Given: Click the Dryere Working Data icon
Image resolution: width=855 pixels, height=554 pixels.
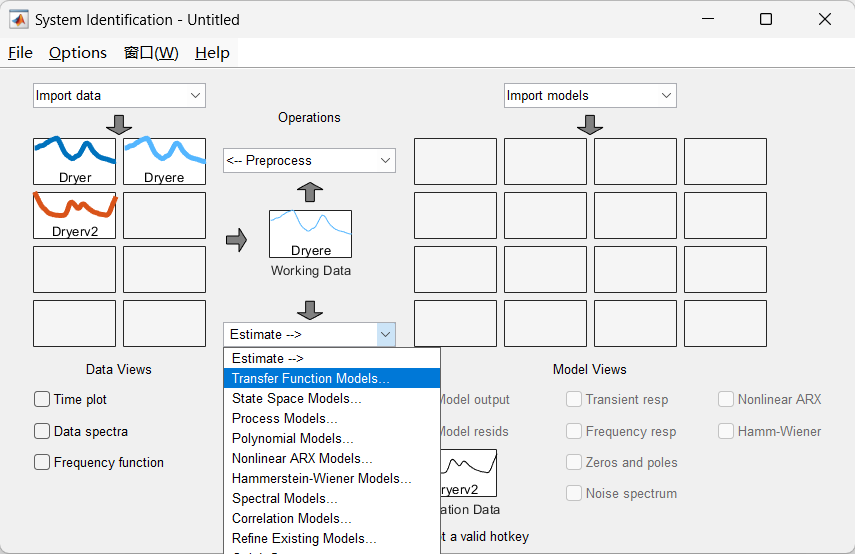Looking at the screenshot, I should click(310, 234).
